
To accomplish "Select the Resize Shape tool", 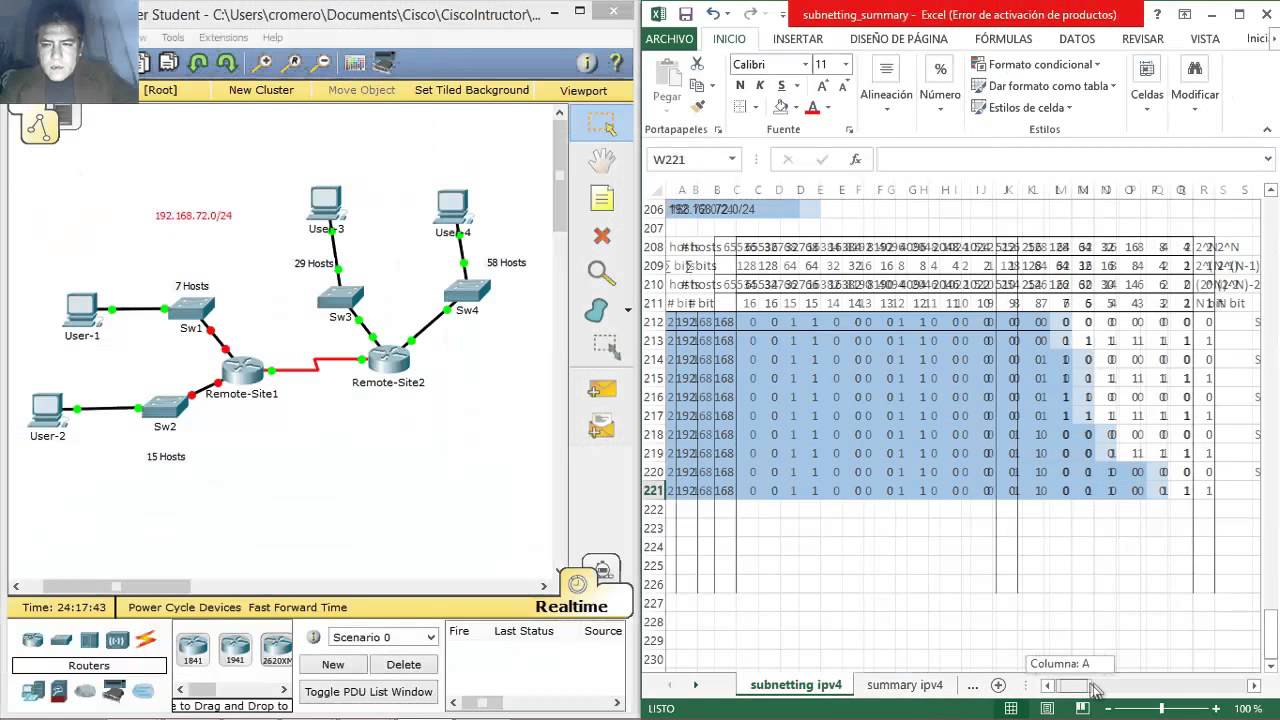I will (606, 347).
